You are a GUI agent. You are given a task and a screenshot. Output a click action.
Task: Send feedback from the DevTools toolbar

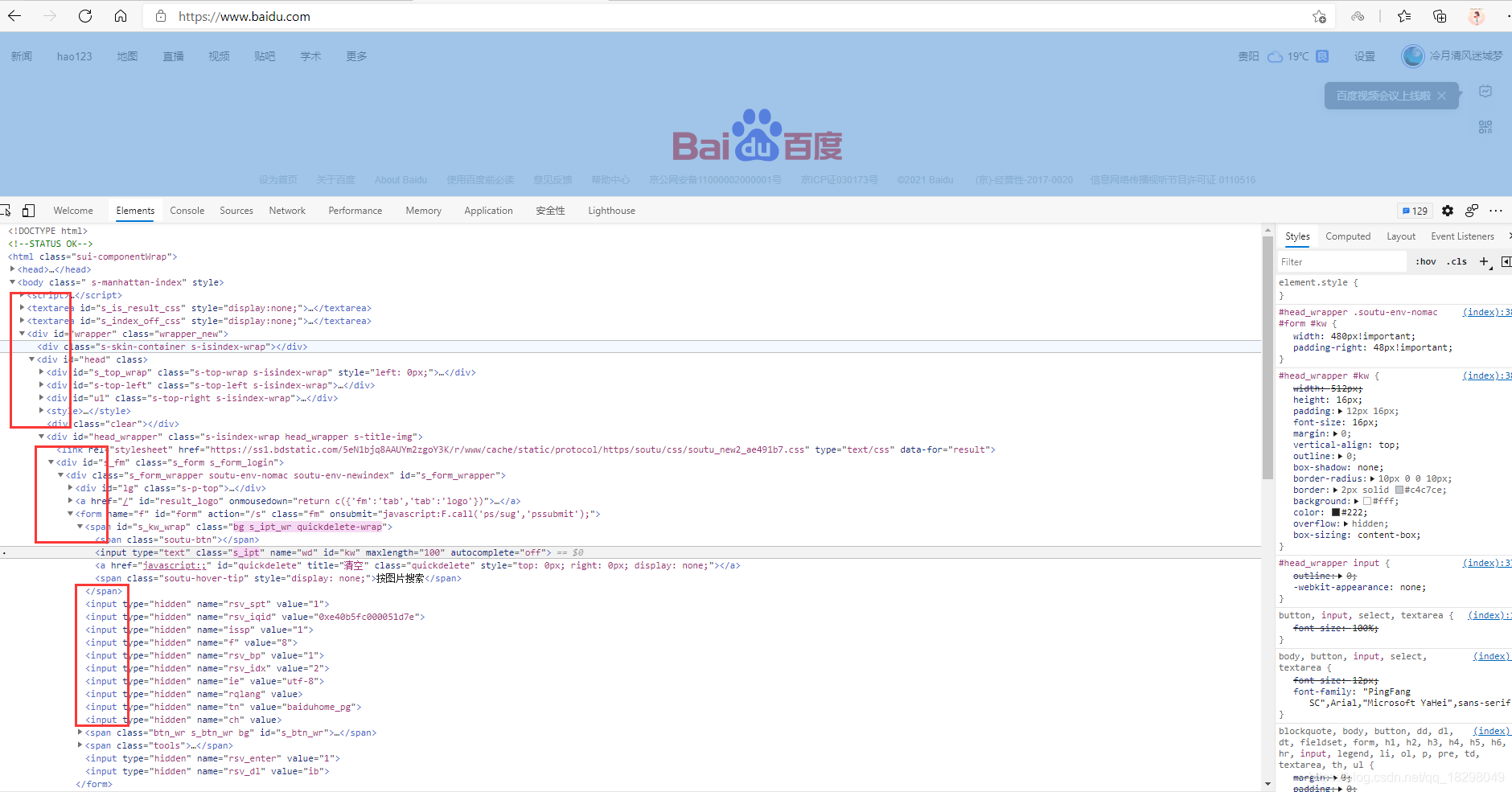pyautogui.click(x=1472, y=211)
